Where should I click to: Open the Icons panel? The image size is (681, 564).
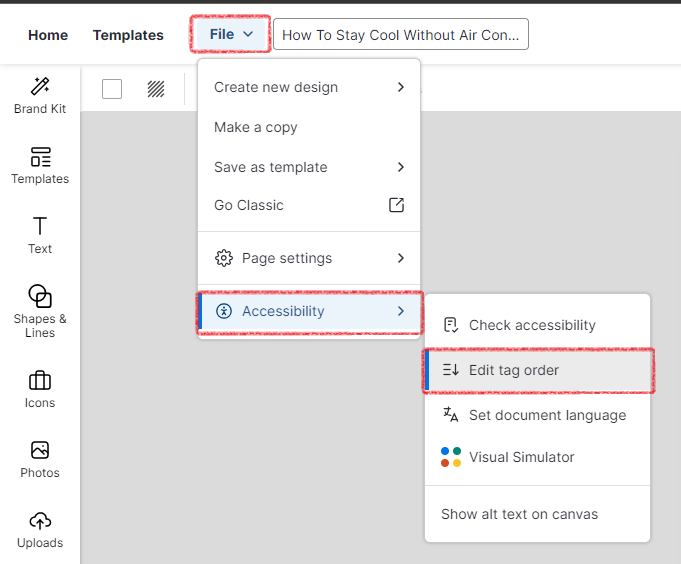point(40,389)
